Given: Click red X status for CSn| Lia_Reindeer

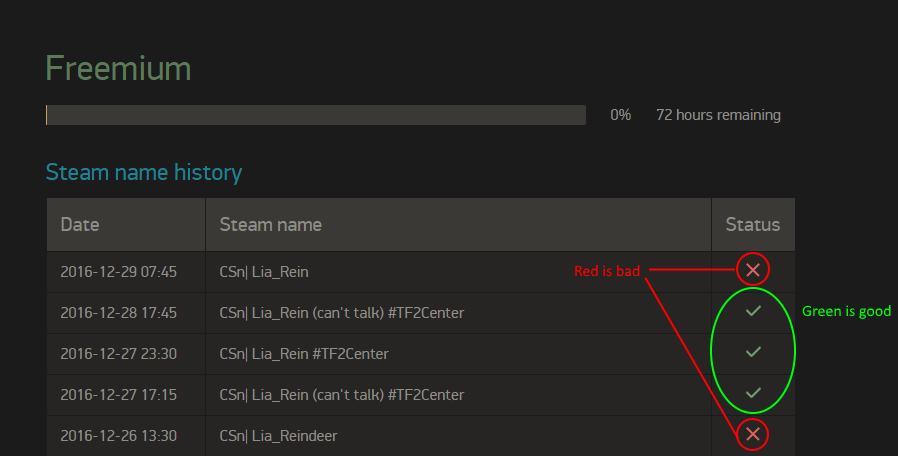Looking at the screenshot, I should [753, 434].
